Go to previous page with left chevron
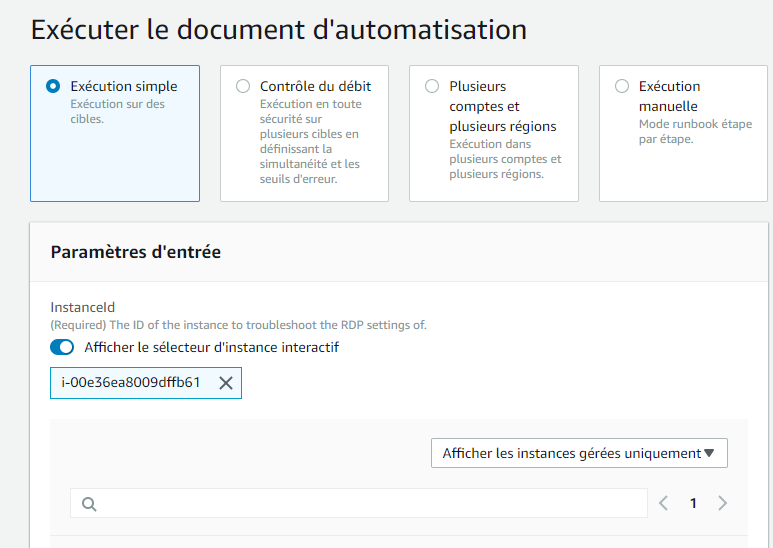This screenshot has width=773, height=548. tap(664, 503)
